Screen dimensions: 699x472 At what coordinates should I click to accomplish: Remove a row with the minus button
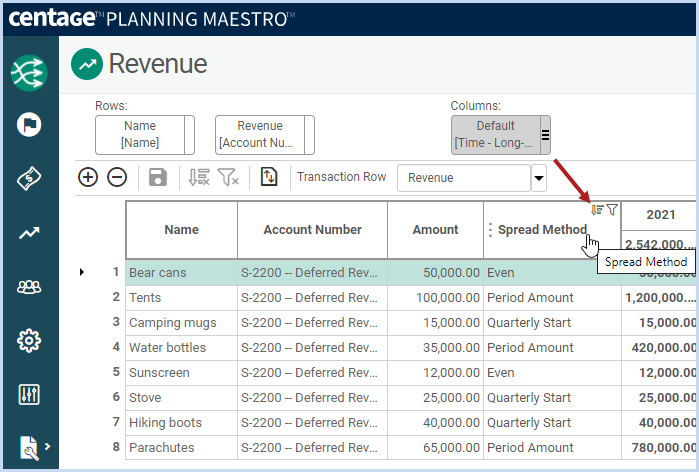click(x=117, y=177)
